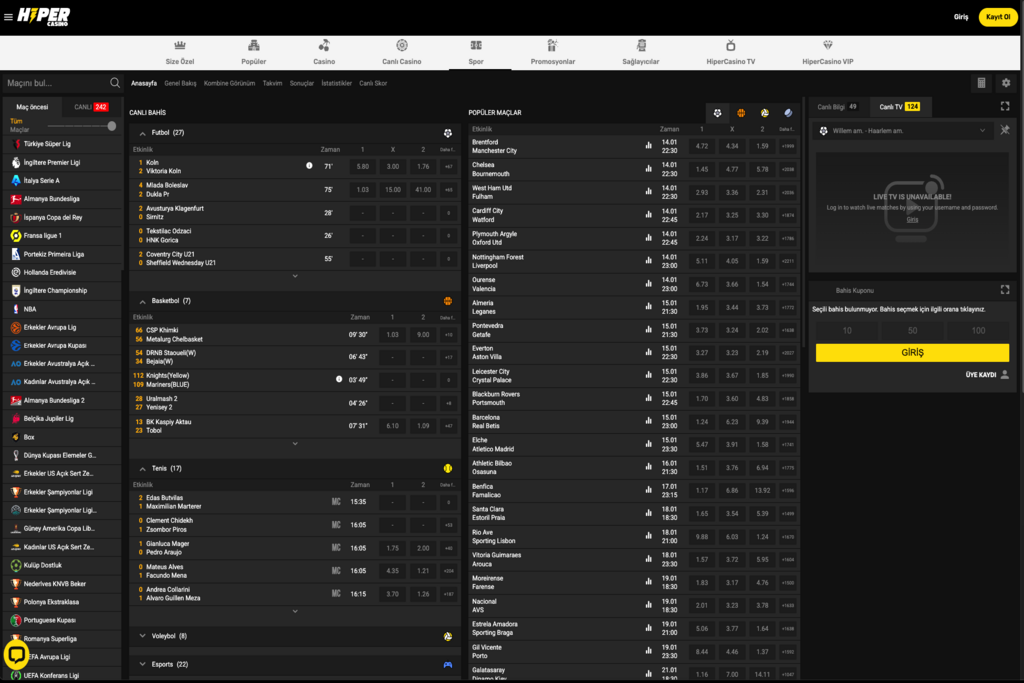
Task: Show more basketball live matches chevron
Action: [295, 444]
